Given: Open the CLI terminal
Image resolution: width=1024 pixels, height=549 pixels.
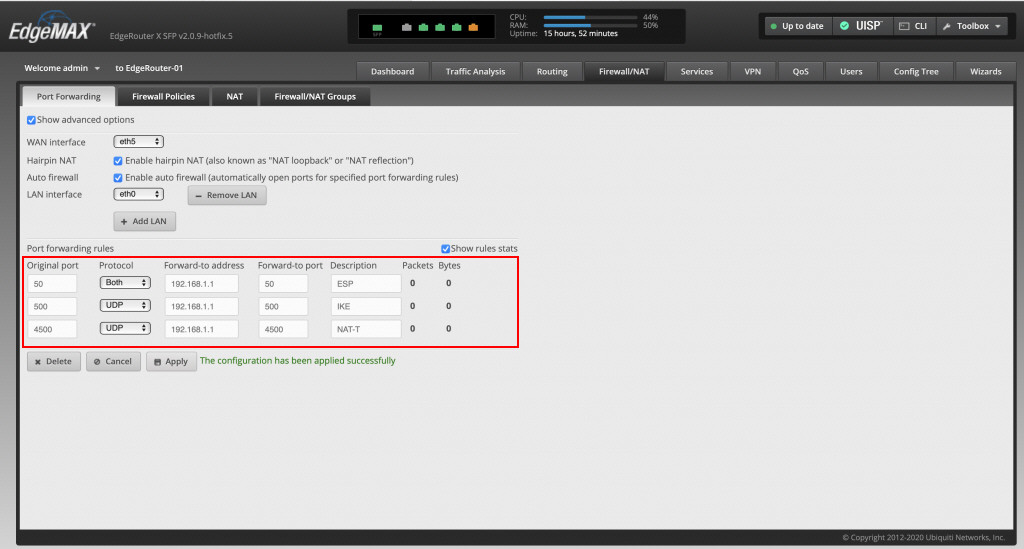Looking at the screenshot, I should (x=913, y=26).
